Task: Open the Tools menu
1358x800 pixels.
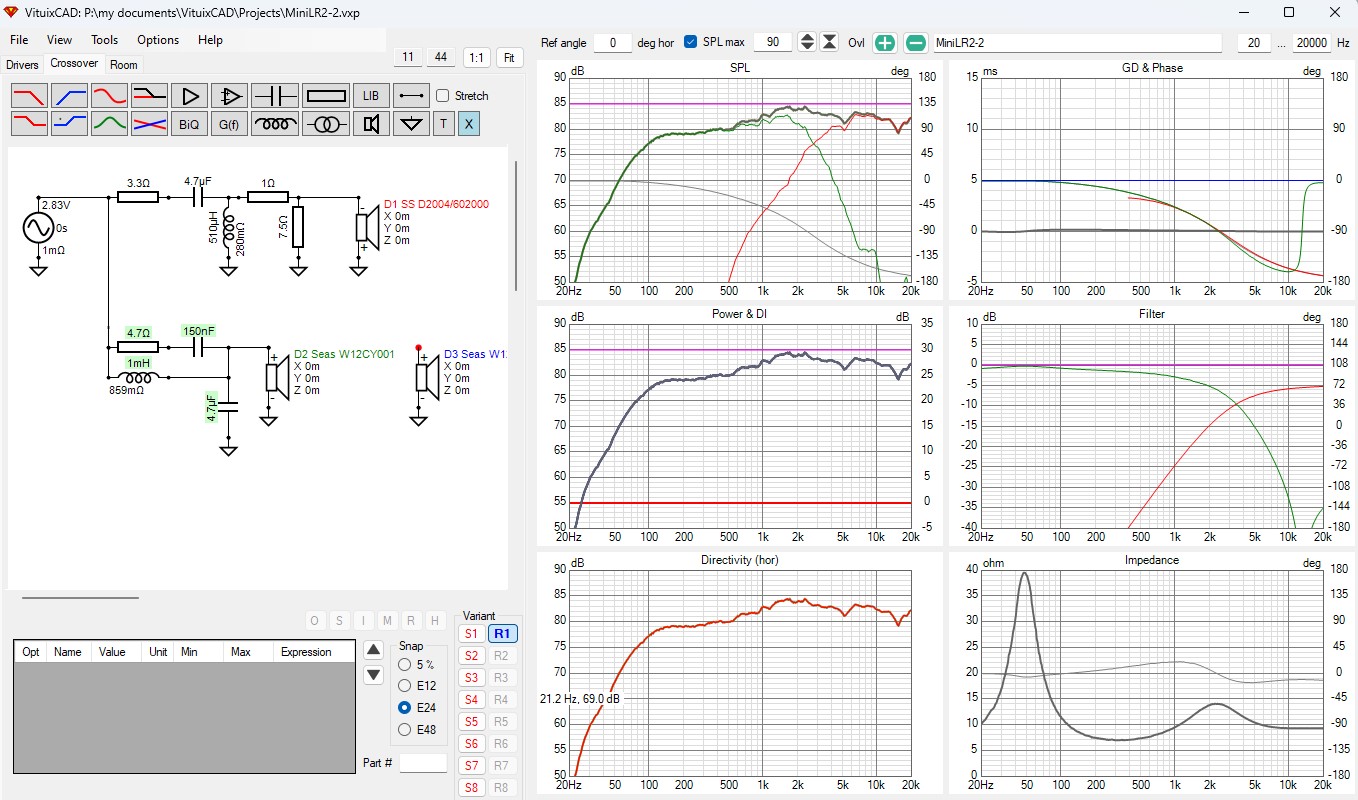Action: point(104,40)
